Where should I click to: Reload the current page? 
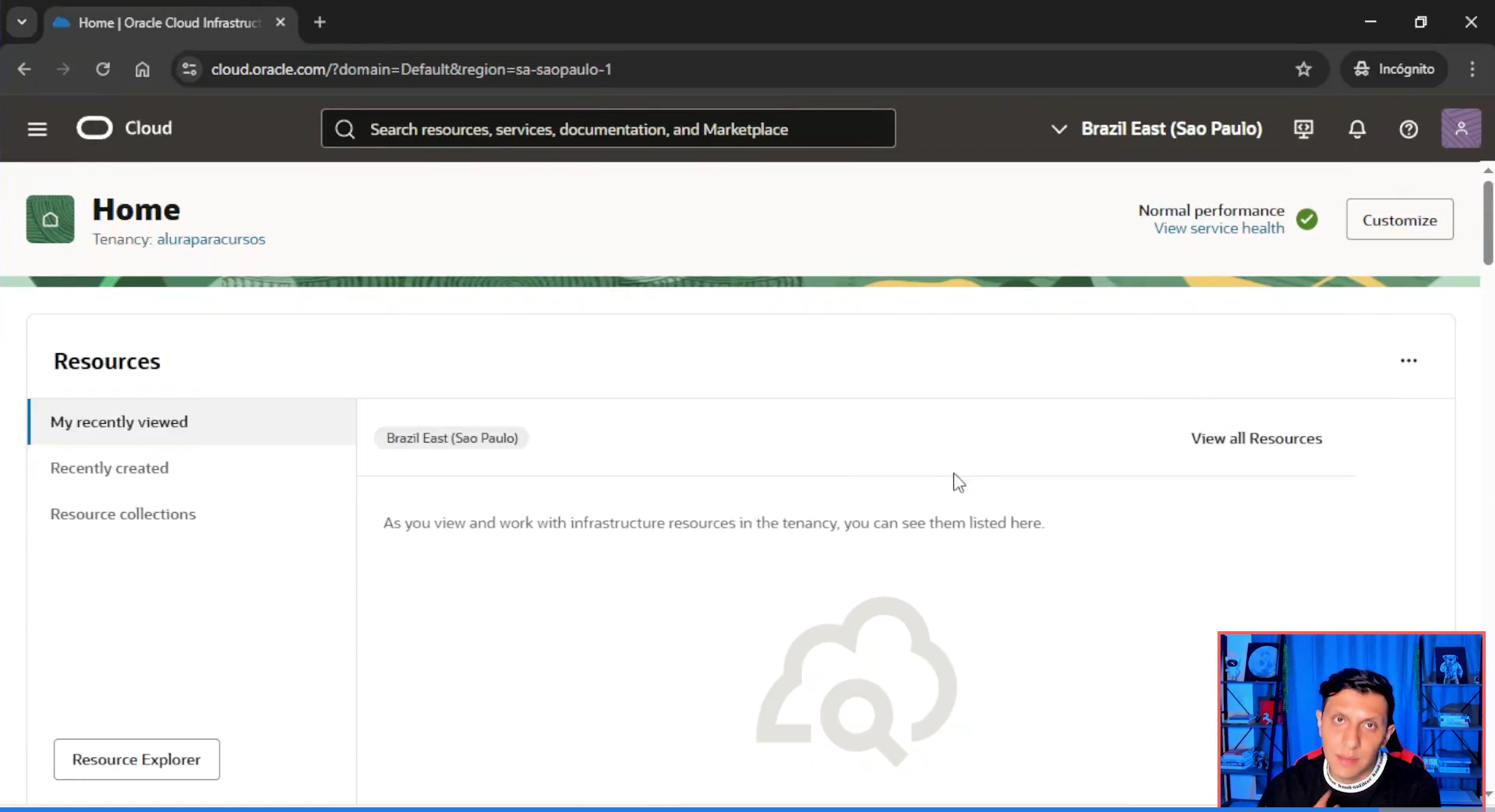[103, 69]
